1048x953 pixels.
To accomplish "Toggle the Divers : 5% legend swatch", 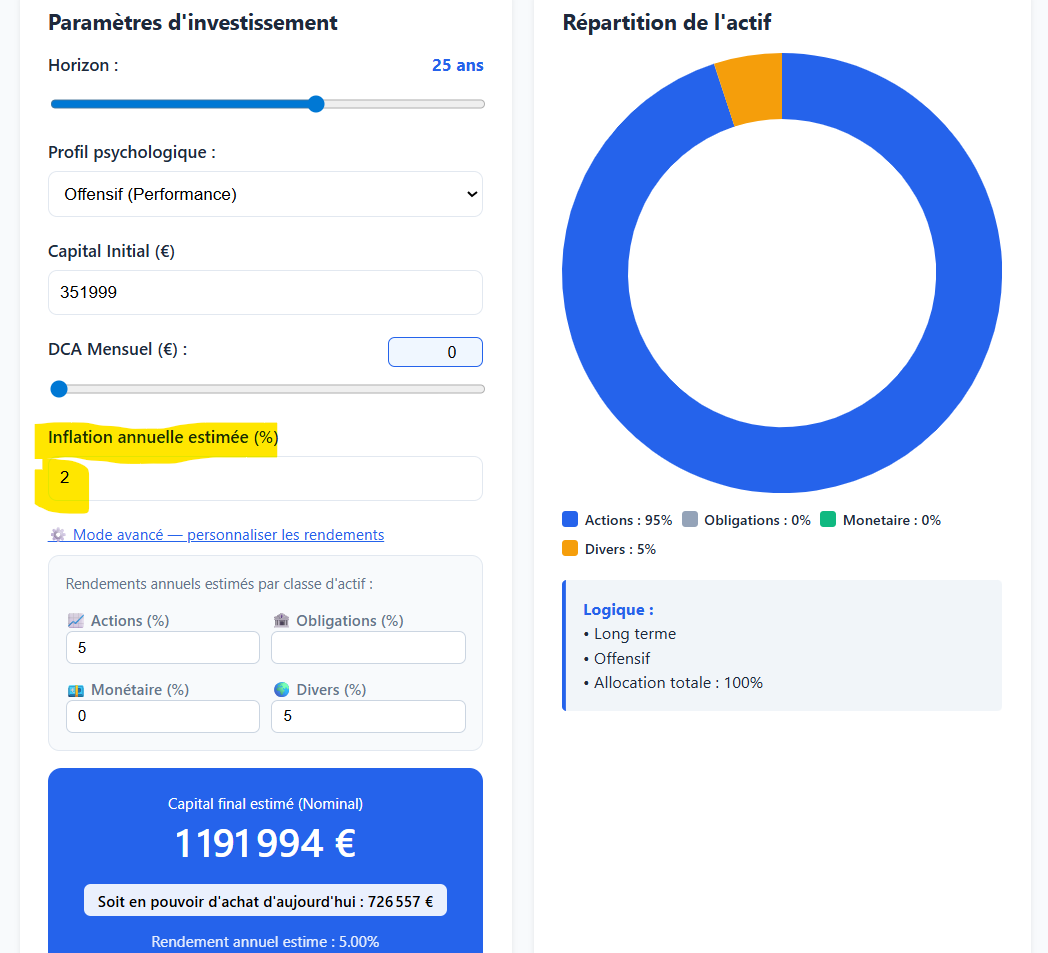I will 570,548.
